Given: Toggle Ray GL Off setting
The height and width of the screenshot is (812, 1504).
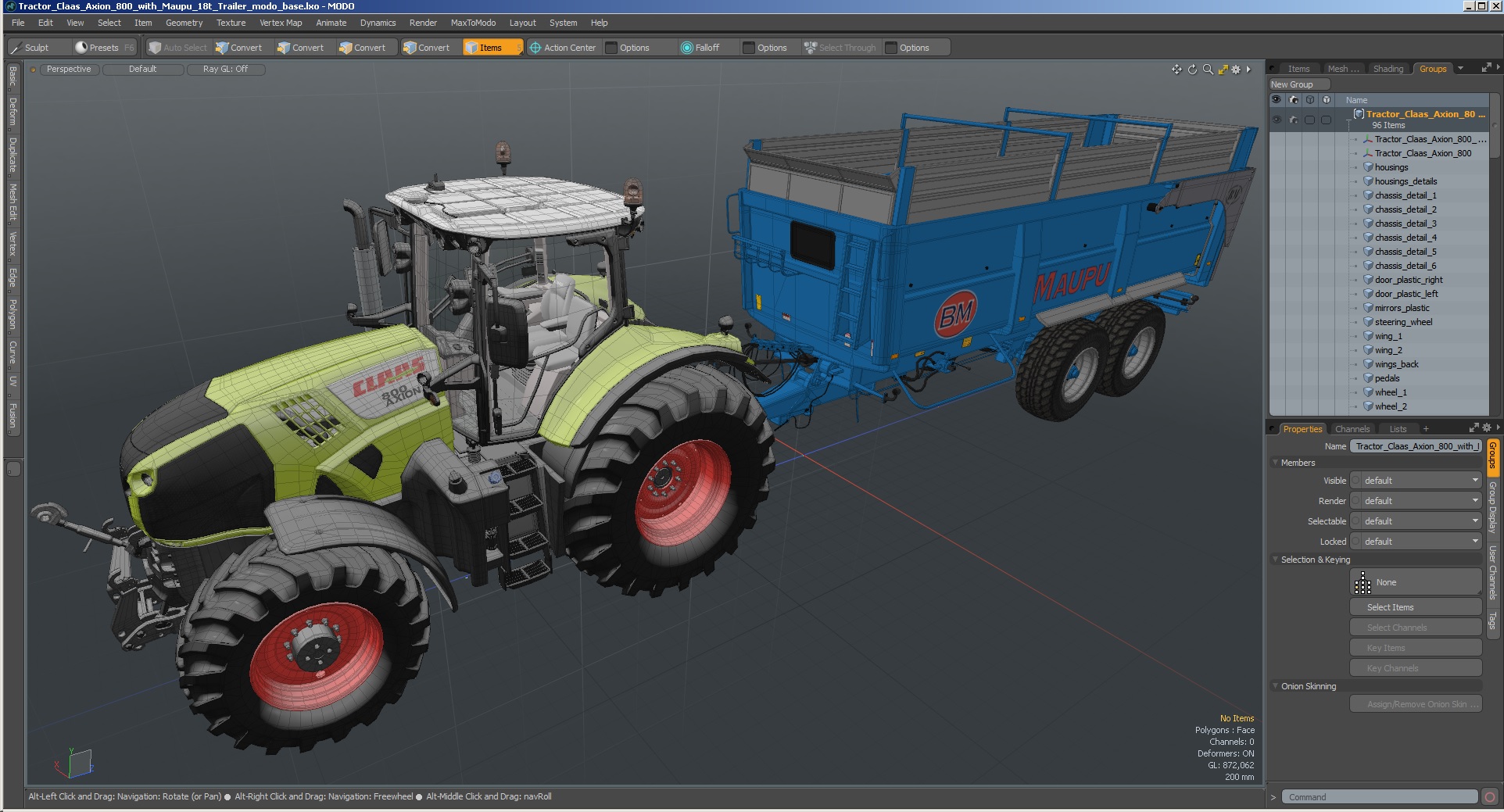Looking at the screenshot, I should 226,70.
